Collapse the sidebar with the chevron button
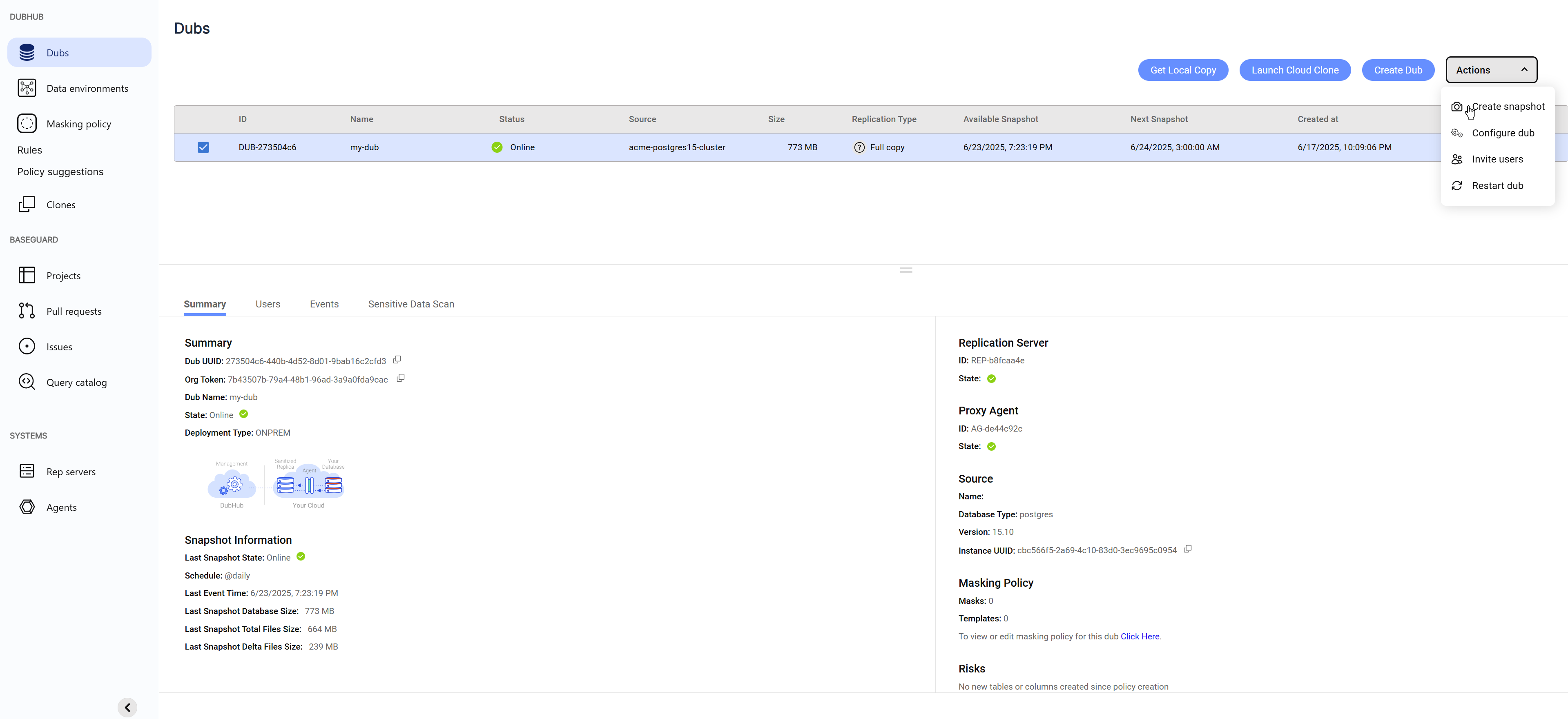Image resolution: width=1568 pixels, height=719 pixels. (x=127, y=708)
